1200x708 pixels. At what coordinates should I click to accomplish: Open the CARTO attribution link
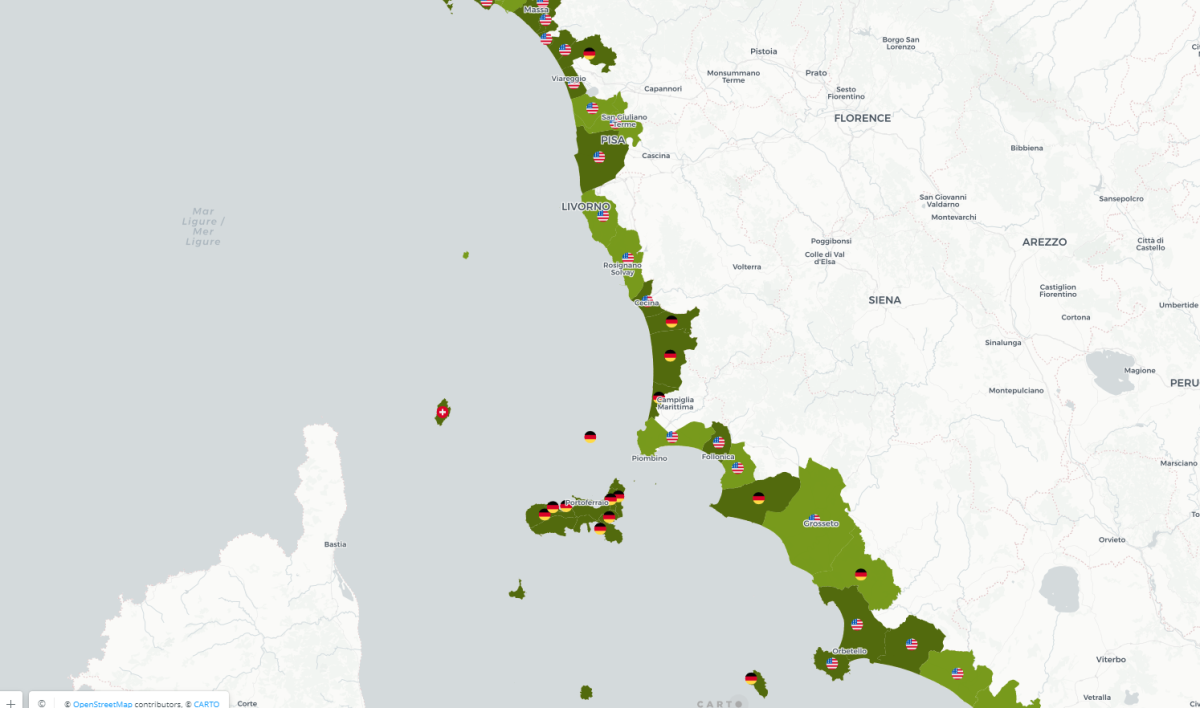point(206,704)
